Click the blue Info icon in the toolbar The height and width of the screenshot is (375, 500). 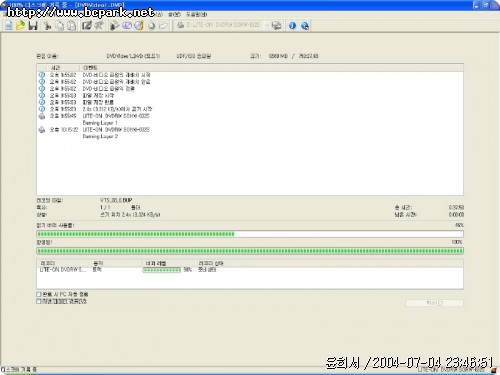tap(292, 26)
